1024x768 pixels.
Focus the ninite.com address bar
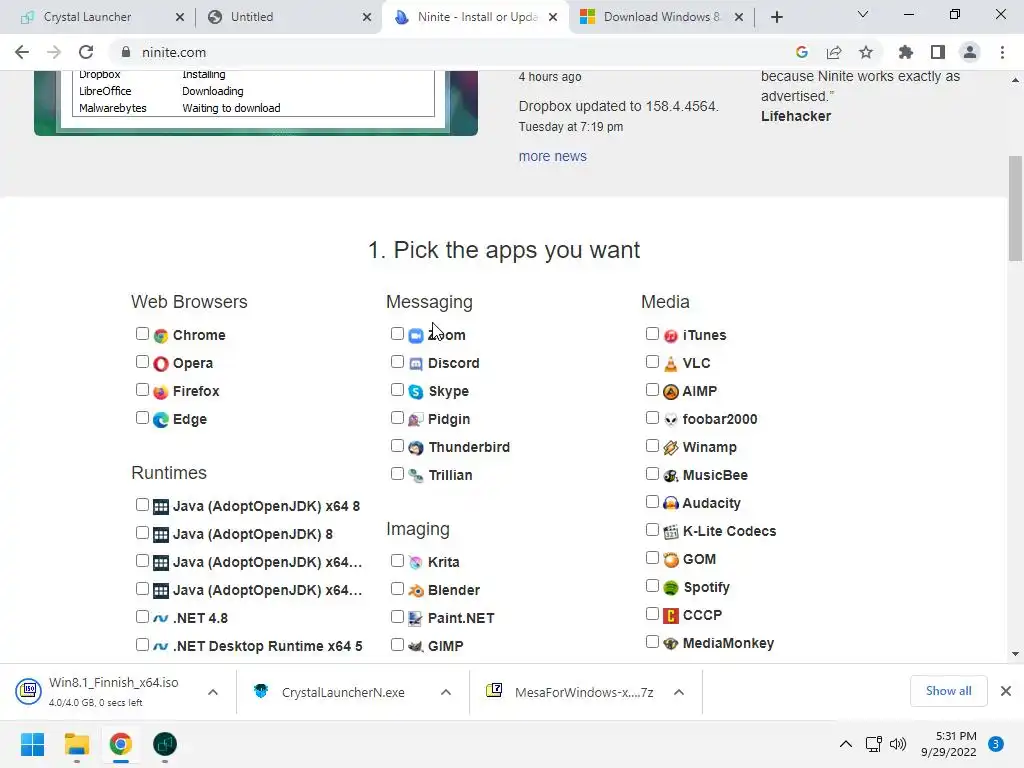(451, 52)
